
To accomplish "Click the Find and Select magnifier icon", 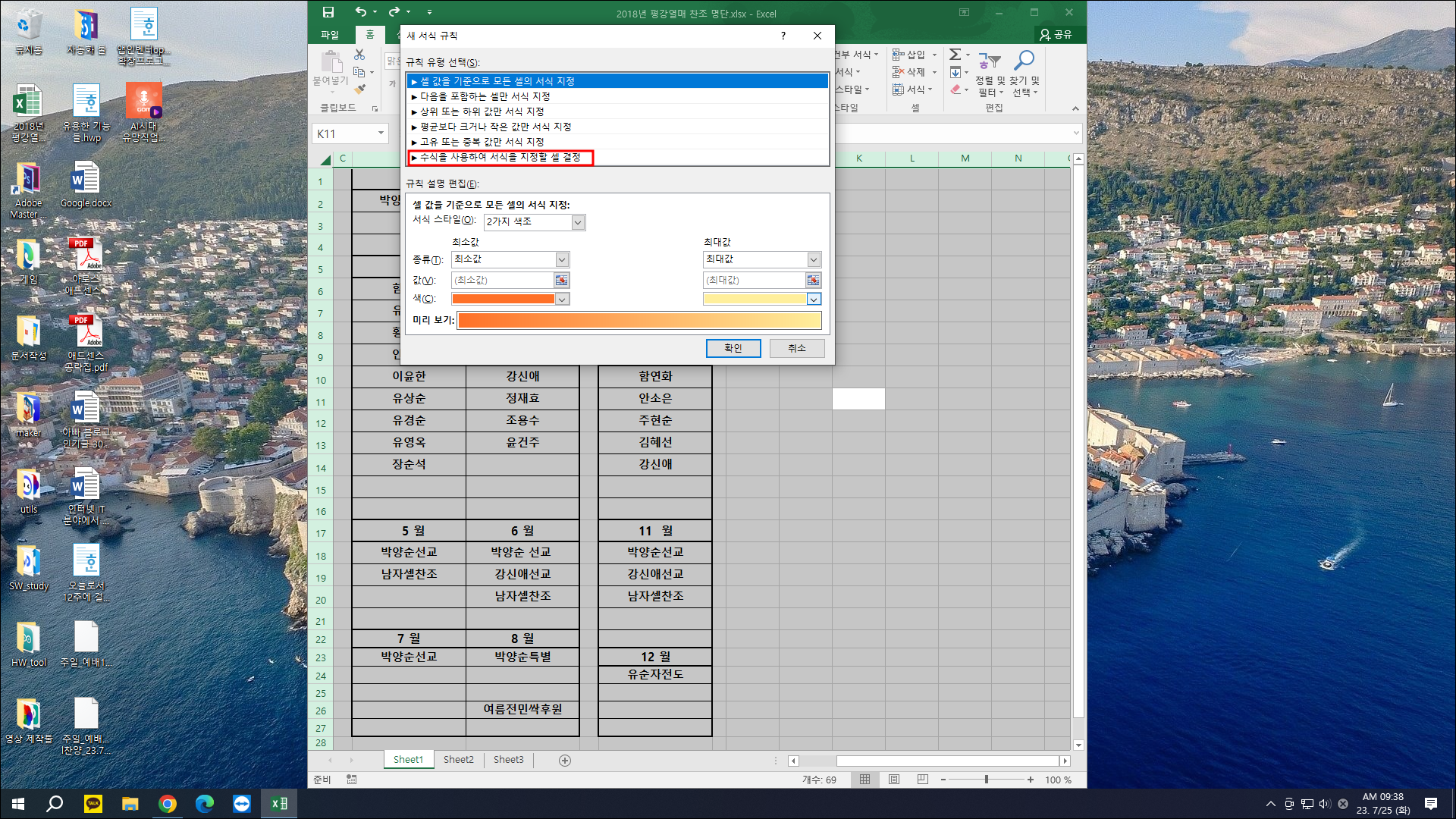I will point(1025,60).
